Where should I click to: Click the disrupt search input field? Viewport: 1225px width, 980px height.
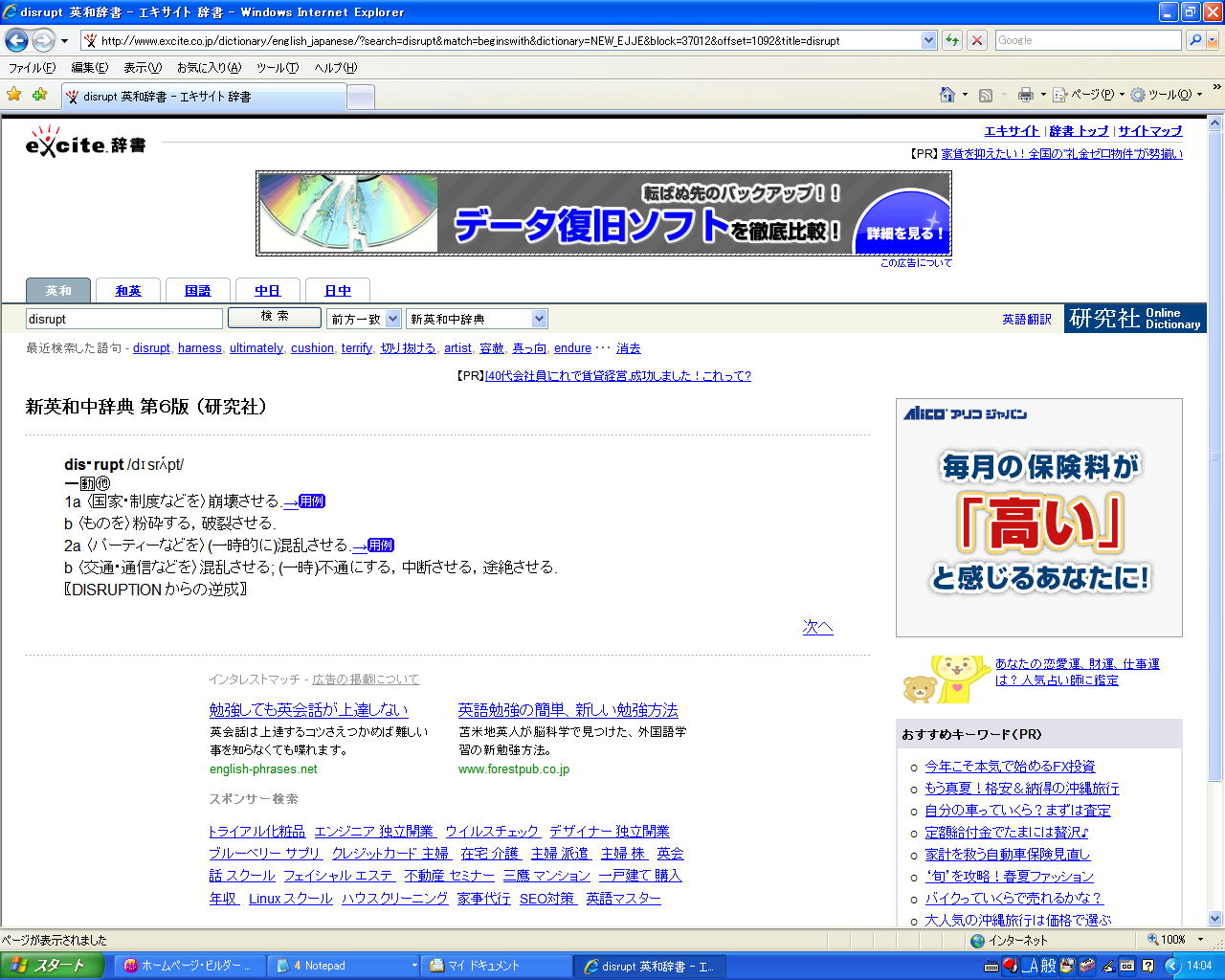[123, 319]
